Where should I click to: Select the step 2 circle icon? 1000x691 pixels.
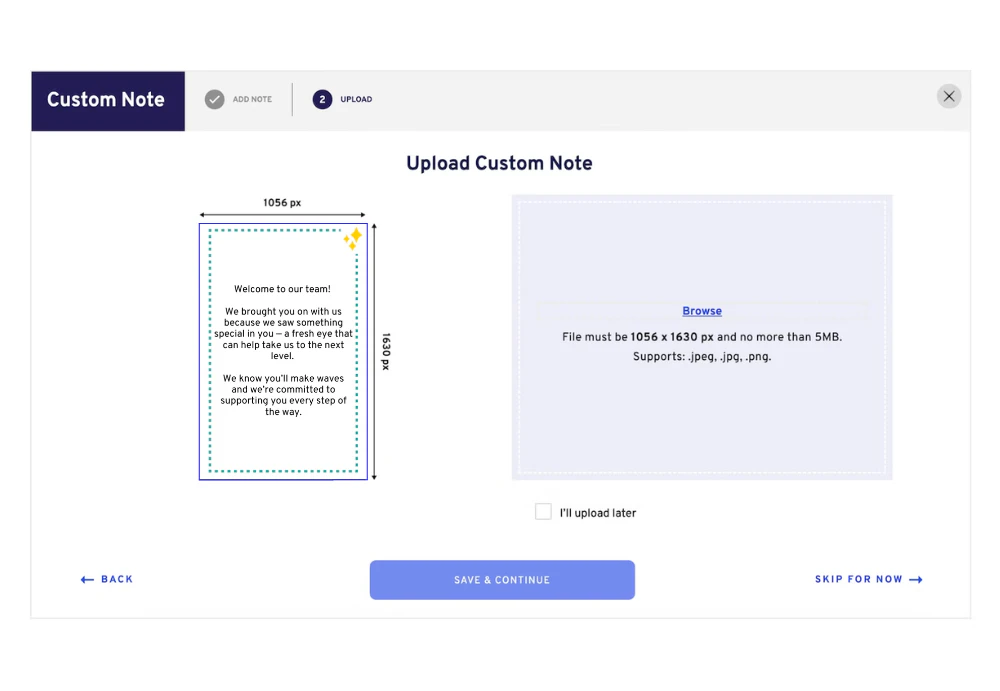pos(322,100)
